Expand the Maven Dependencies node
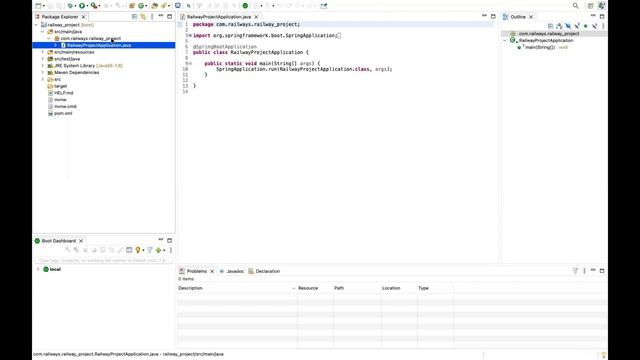This screenshot has height=360, width=640. 42,73
